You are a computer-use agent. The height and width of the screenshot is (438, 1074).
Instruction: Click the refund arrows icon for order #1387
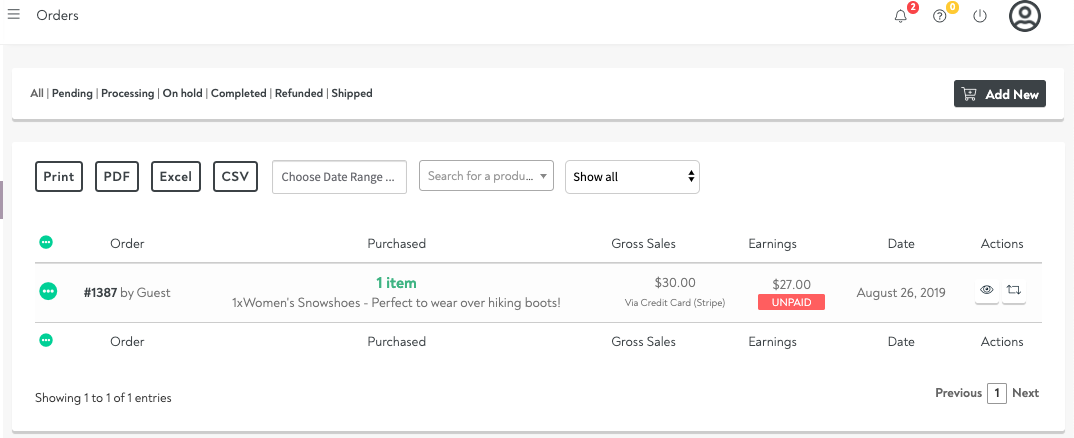[x=1014, y=291]
